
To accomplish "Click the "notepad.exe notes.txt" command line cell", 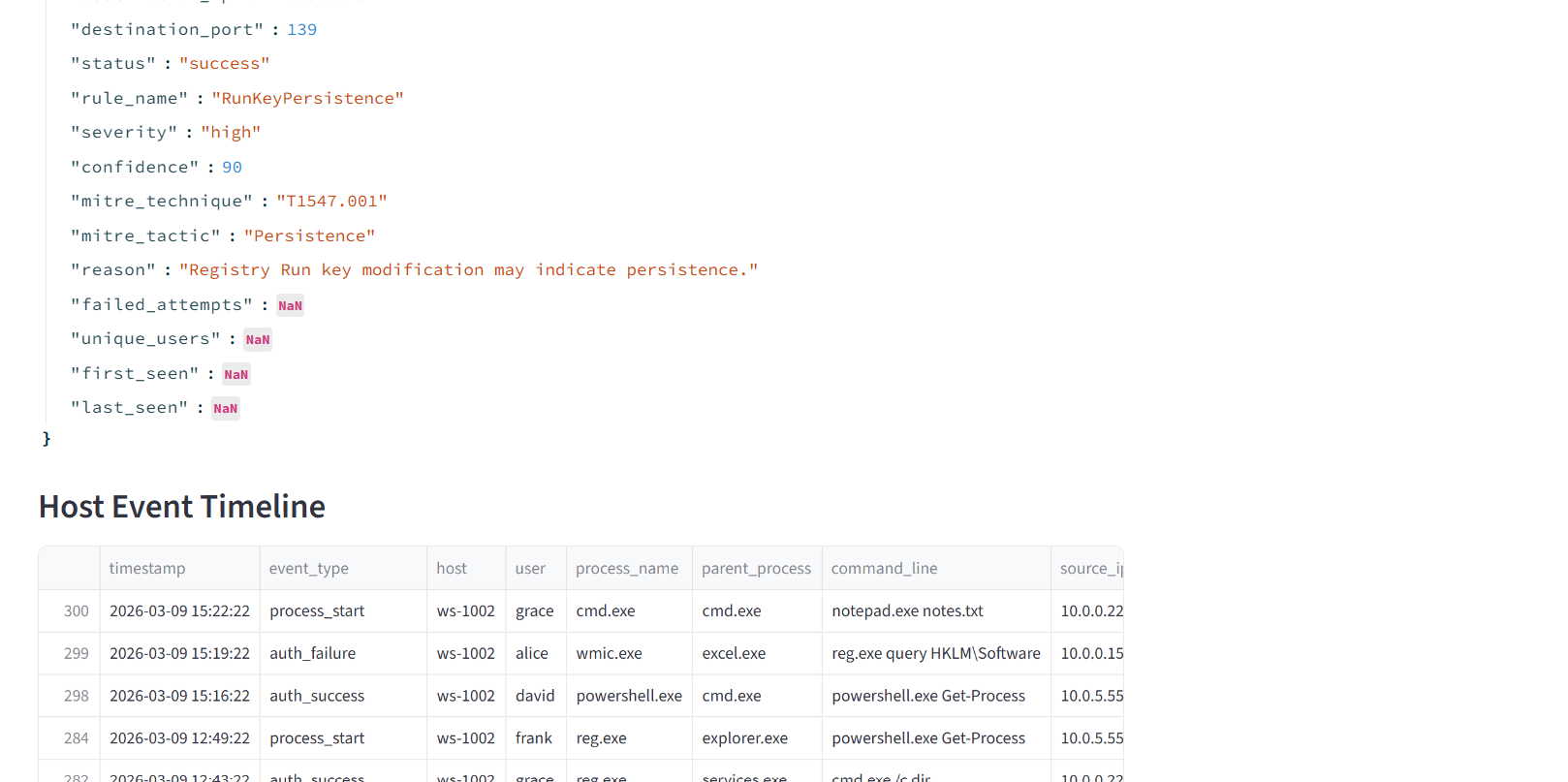I will 936,610.
